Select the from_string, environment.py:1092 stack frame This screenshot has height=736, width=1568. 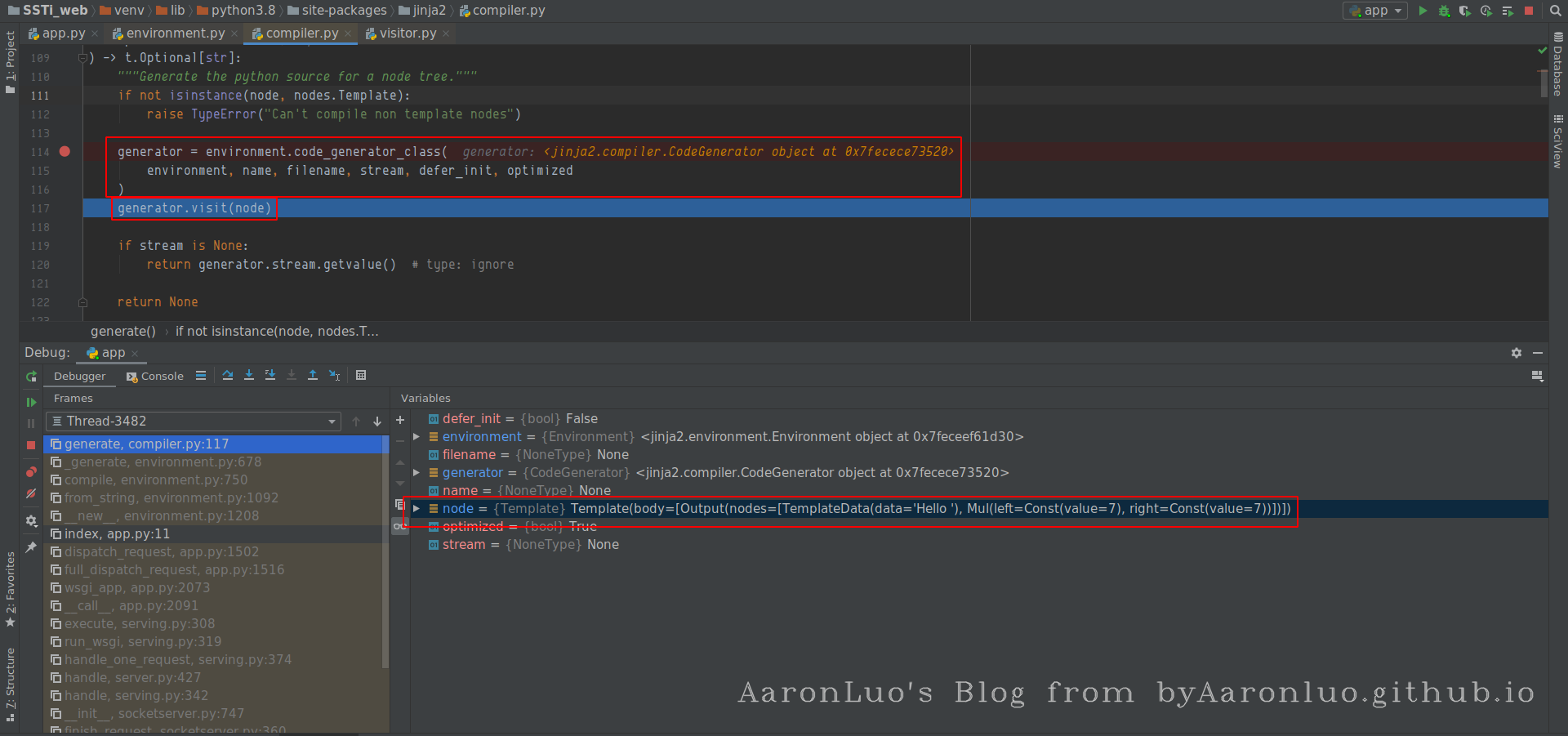click(x=212, y=498)
